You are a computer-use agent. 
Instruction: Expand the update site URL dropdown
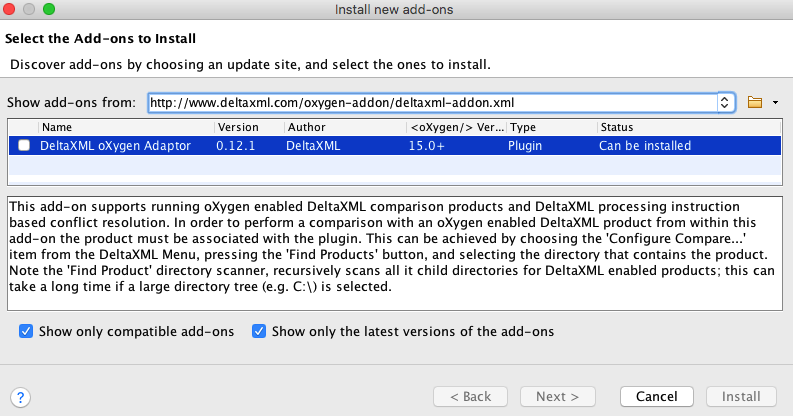click(x=726, y=102)
